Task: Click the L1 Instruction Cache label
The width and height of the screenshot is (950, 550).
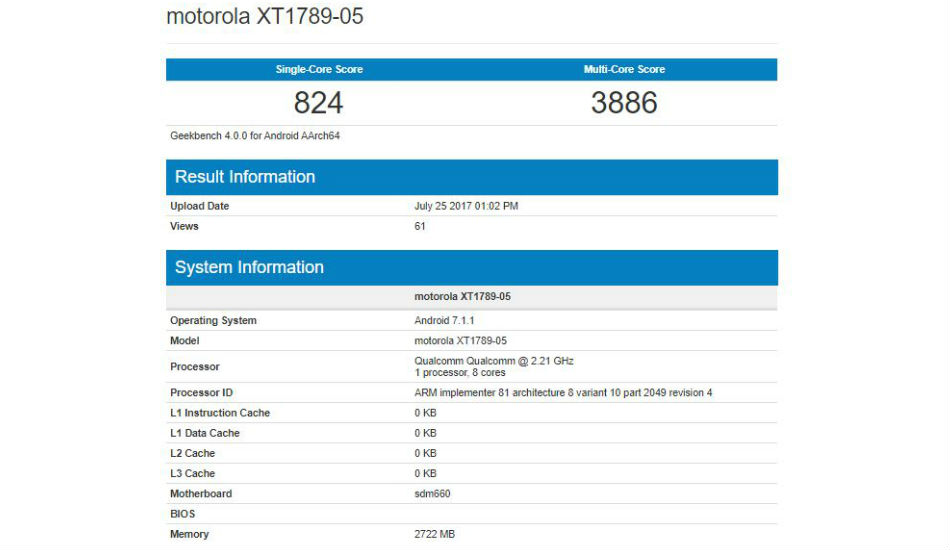Action: coord(220,412)
